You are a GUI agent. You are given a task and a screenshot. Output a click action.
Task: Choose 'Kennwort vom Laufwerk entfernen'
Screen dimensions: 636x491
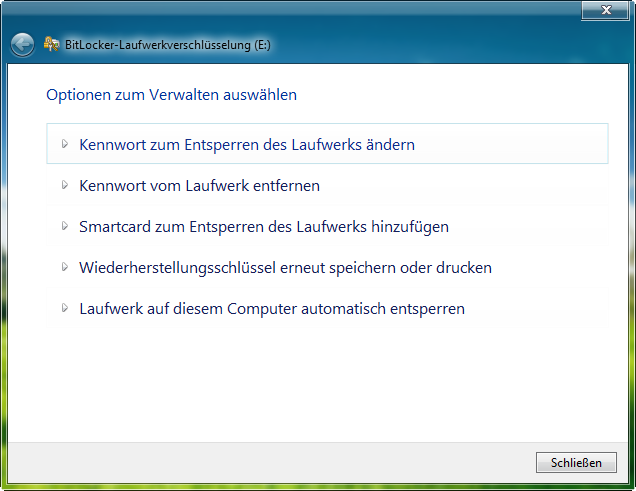click(x=199, y=185)
